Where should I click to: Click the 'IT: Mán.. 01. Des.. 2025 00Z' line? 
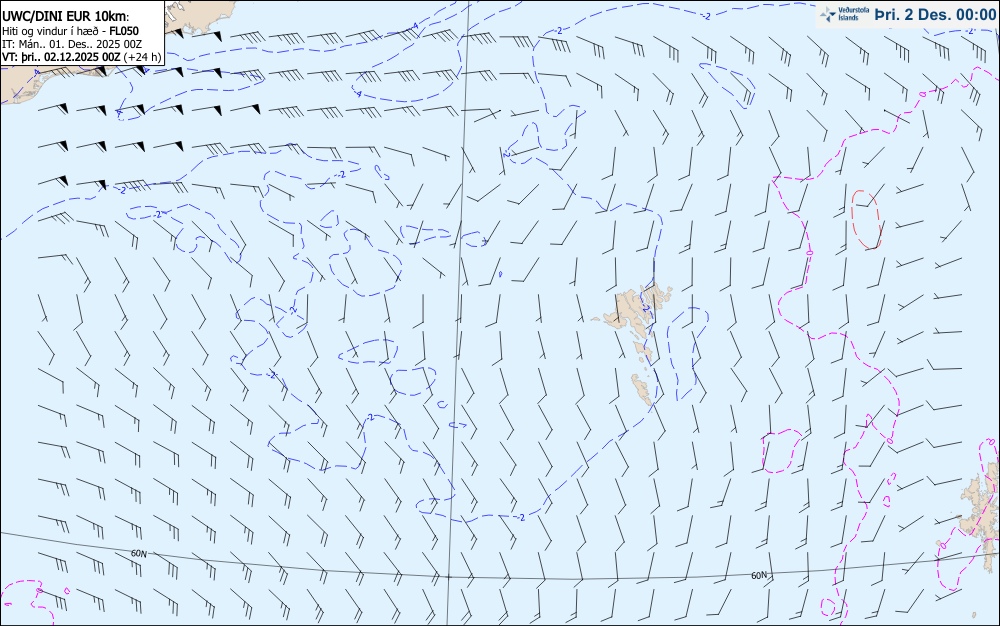click(72, 44)
